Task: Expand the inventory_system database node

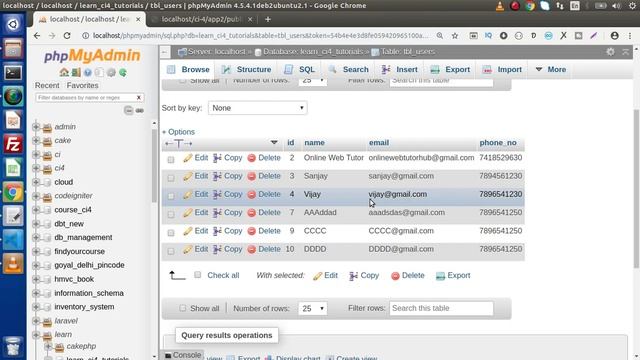Action: pyautogui.click(x=36, y=307)
